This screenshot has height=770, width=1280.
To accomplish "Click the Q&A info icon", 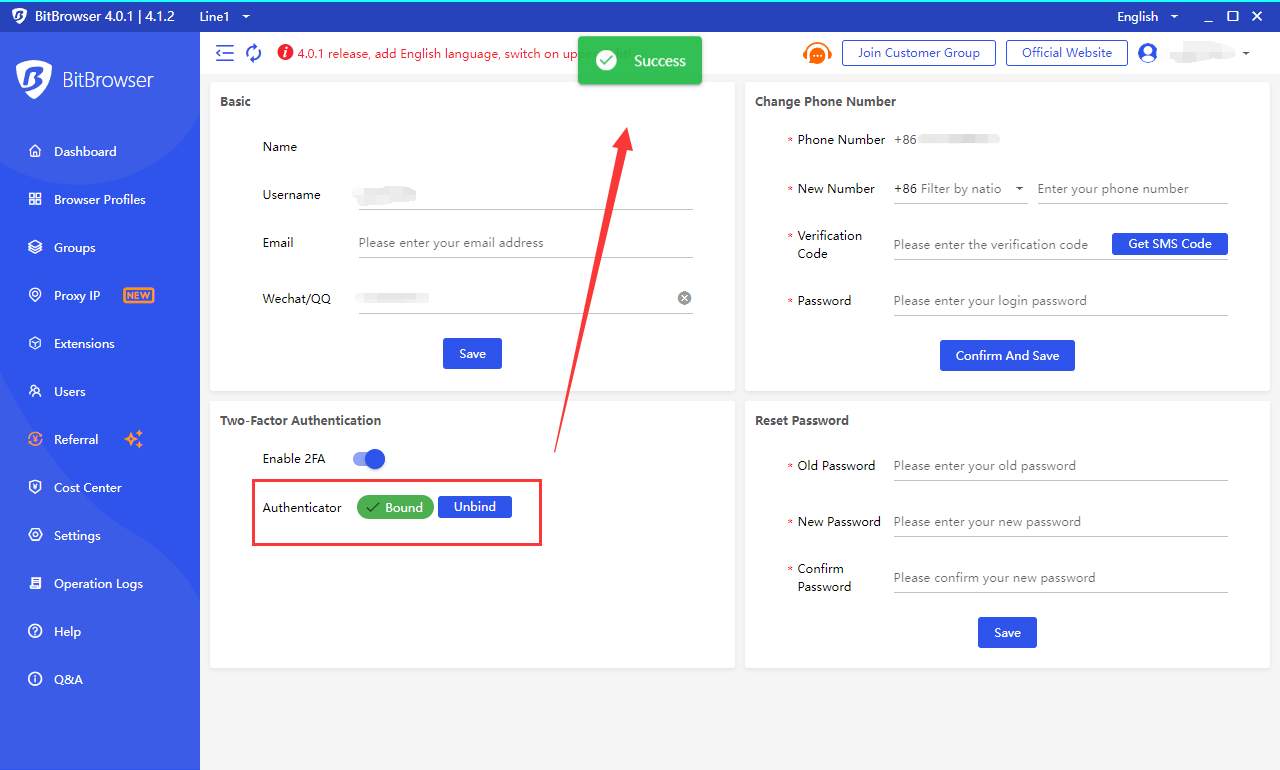I will [x=35, y=680].
